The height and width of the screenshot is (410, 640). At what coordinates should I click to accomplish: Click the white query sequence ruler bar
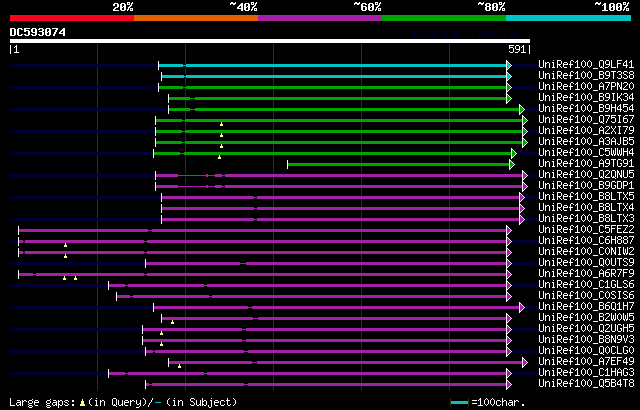[270, 41]
